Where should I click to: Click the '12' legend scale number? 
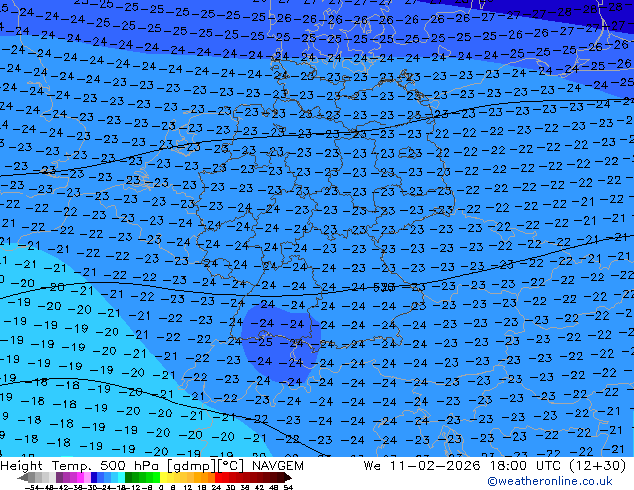[188, 487]
